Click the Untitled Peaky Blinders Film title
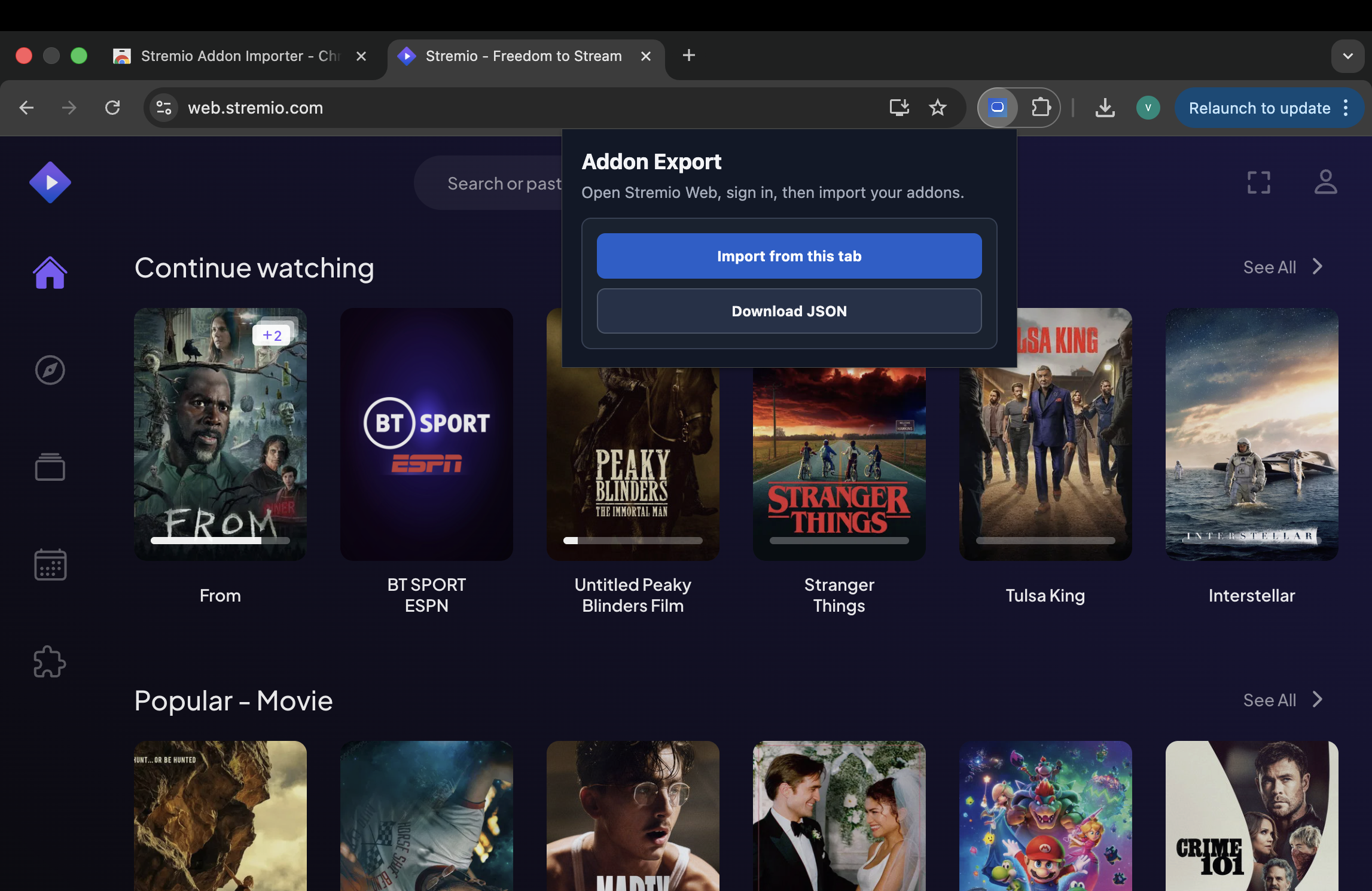1372x891 pixels. click(x=633, y=595)
